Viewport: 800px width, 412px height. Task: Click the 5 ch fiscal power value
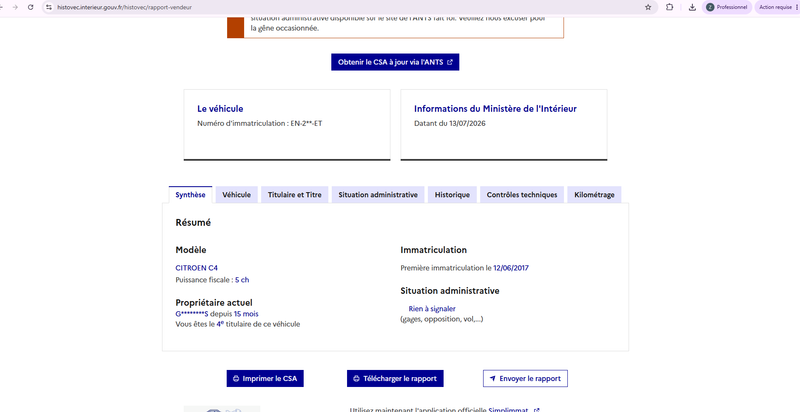point(242,280)
